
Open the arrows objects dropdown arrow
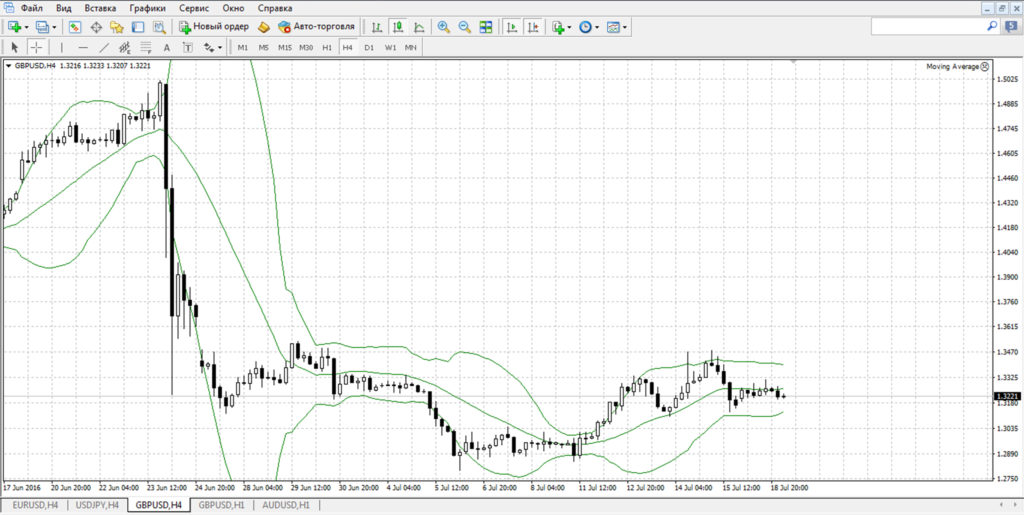pyautogui.click(x=220, y=48)
